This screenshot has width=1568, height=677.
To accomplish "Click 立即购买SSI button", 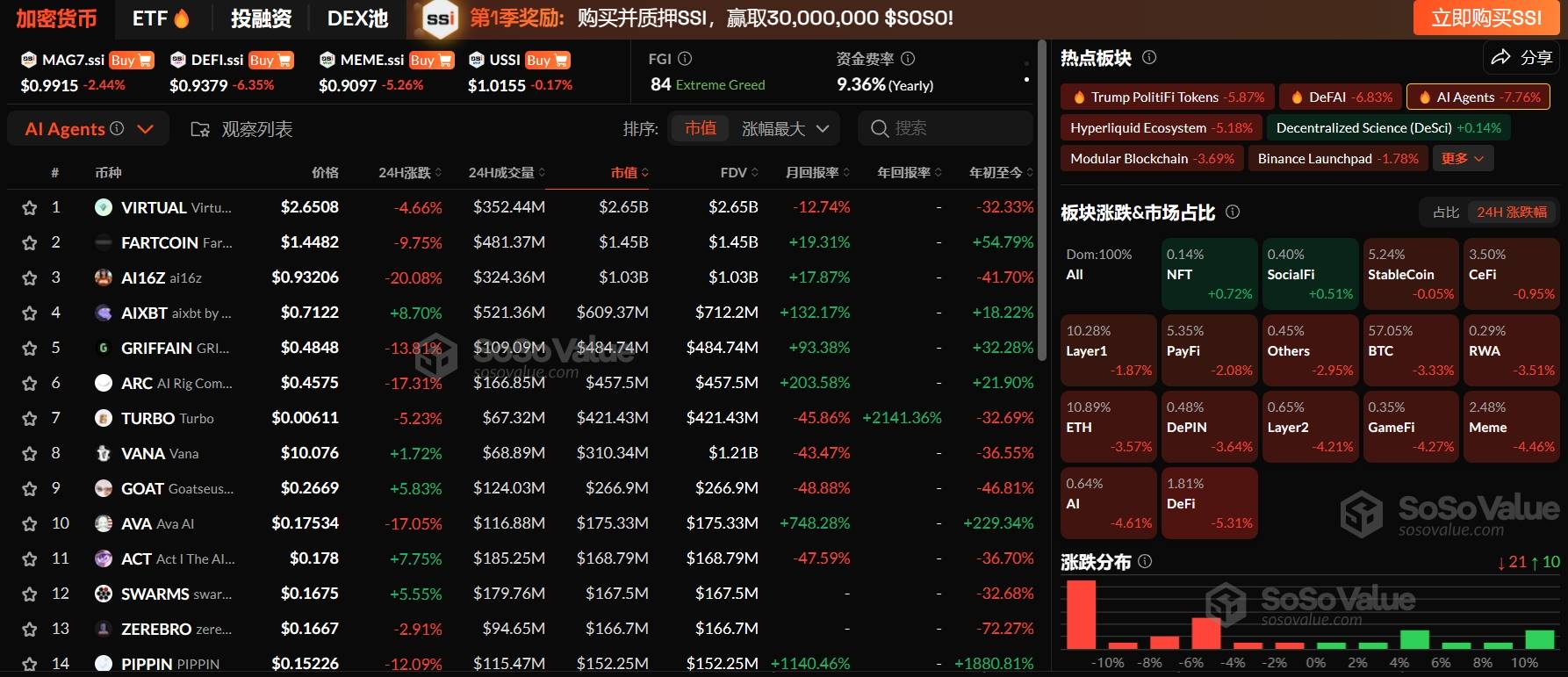I will tap(1486, 18).
